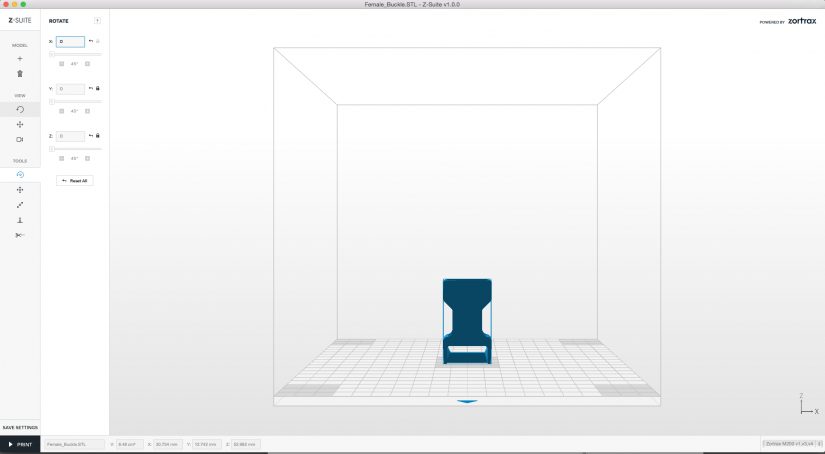The width and height of the screenshot is (825, 454).
Task: Select the Move model tool icon
Action: [20, 190]
